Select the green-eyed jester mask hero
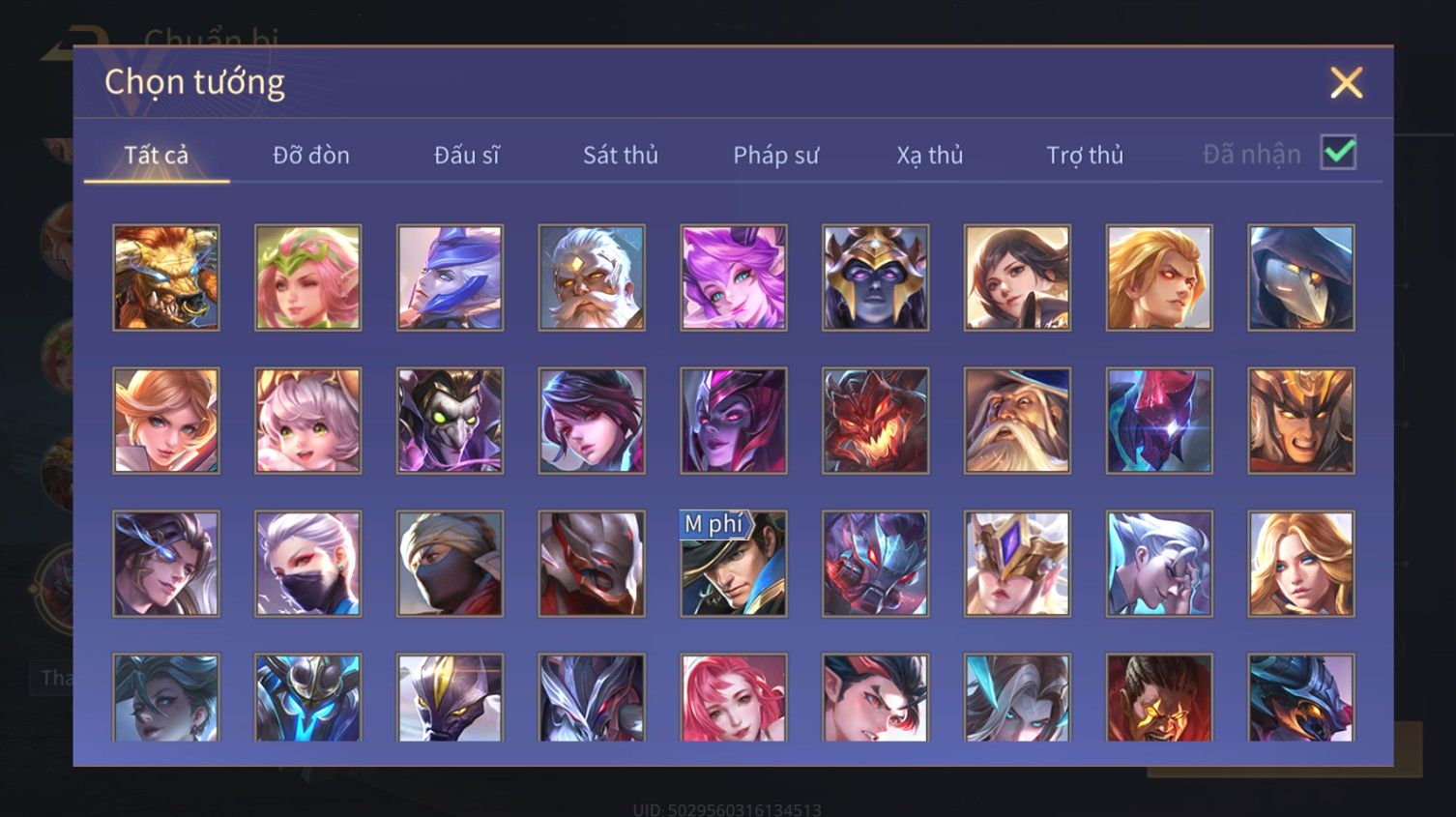1456x817 pixels. (450, 421)
